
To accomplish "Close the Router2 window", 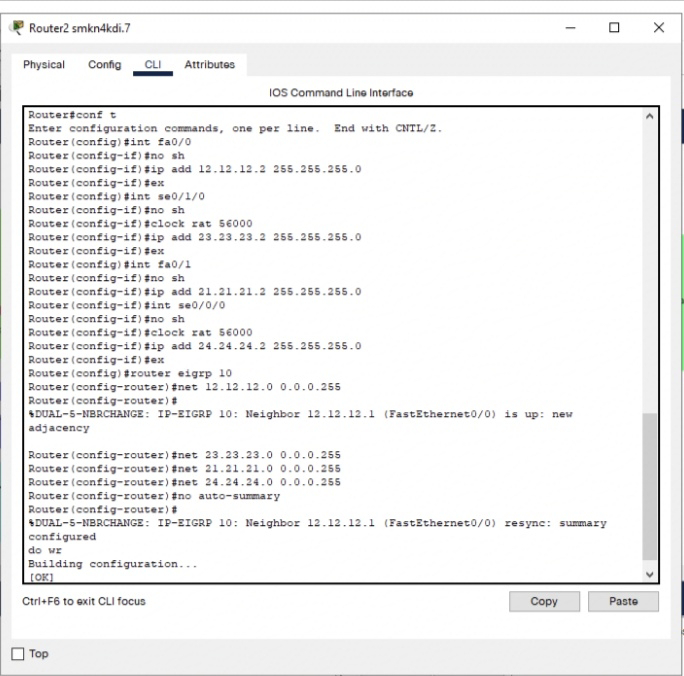I will tap(659, 28).
